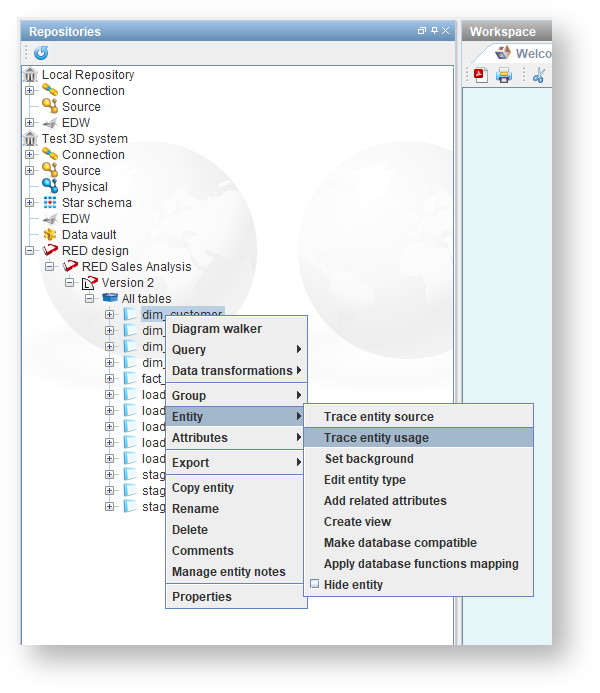Select Test 3D system tree label

pyautogui.click(x=85, y=139)
